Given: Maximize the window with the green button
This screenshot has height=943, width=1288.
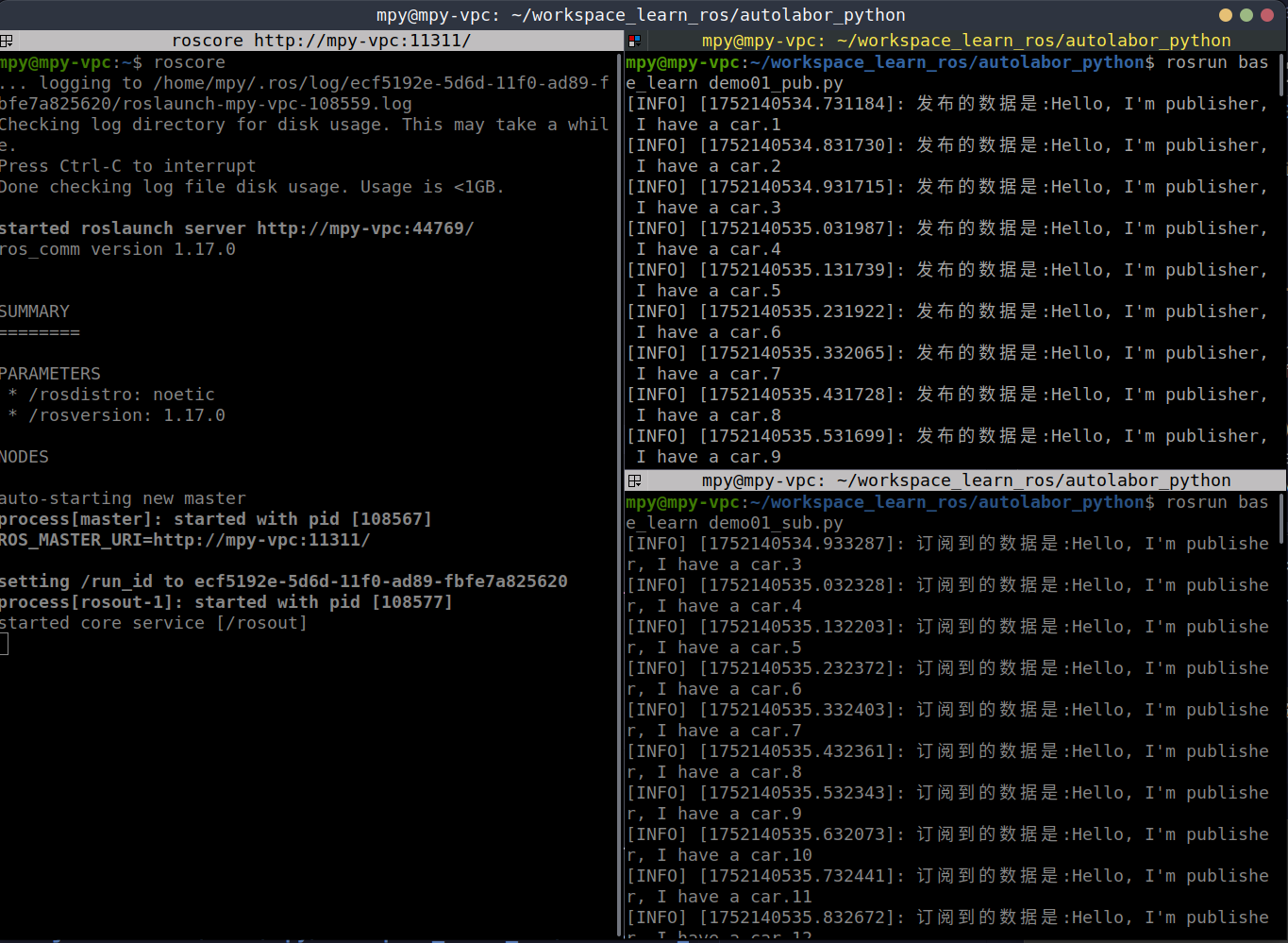Looking at the screenshot, I should (1246, 15).
